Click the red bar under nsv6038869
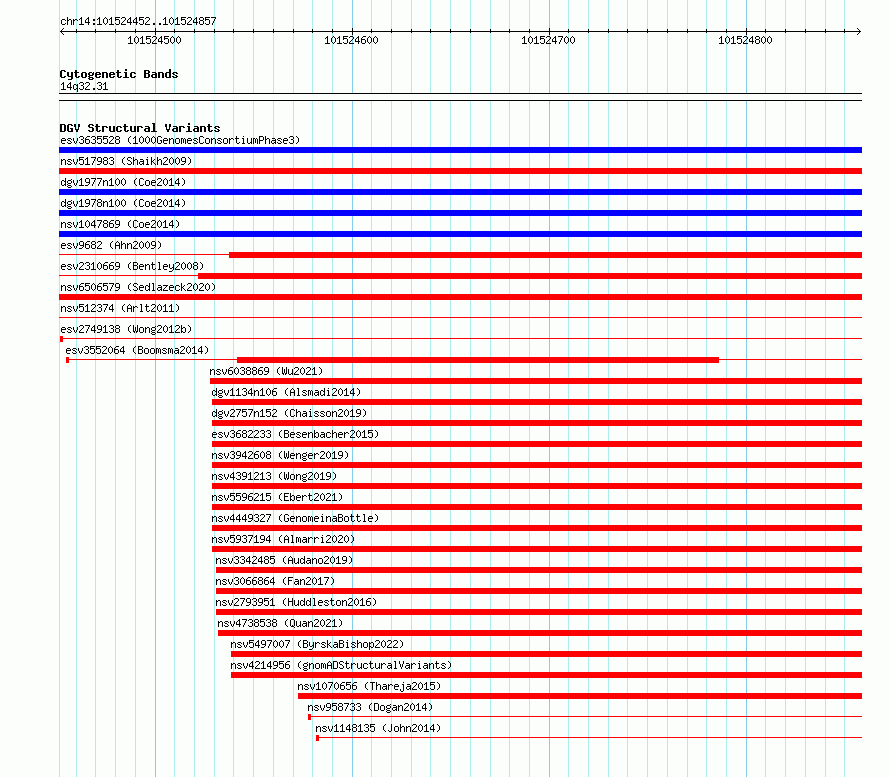The height and width of the screenshot is (777, 890). tap(536, 381)
